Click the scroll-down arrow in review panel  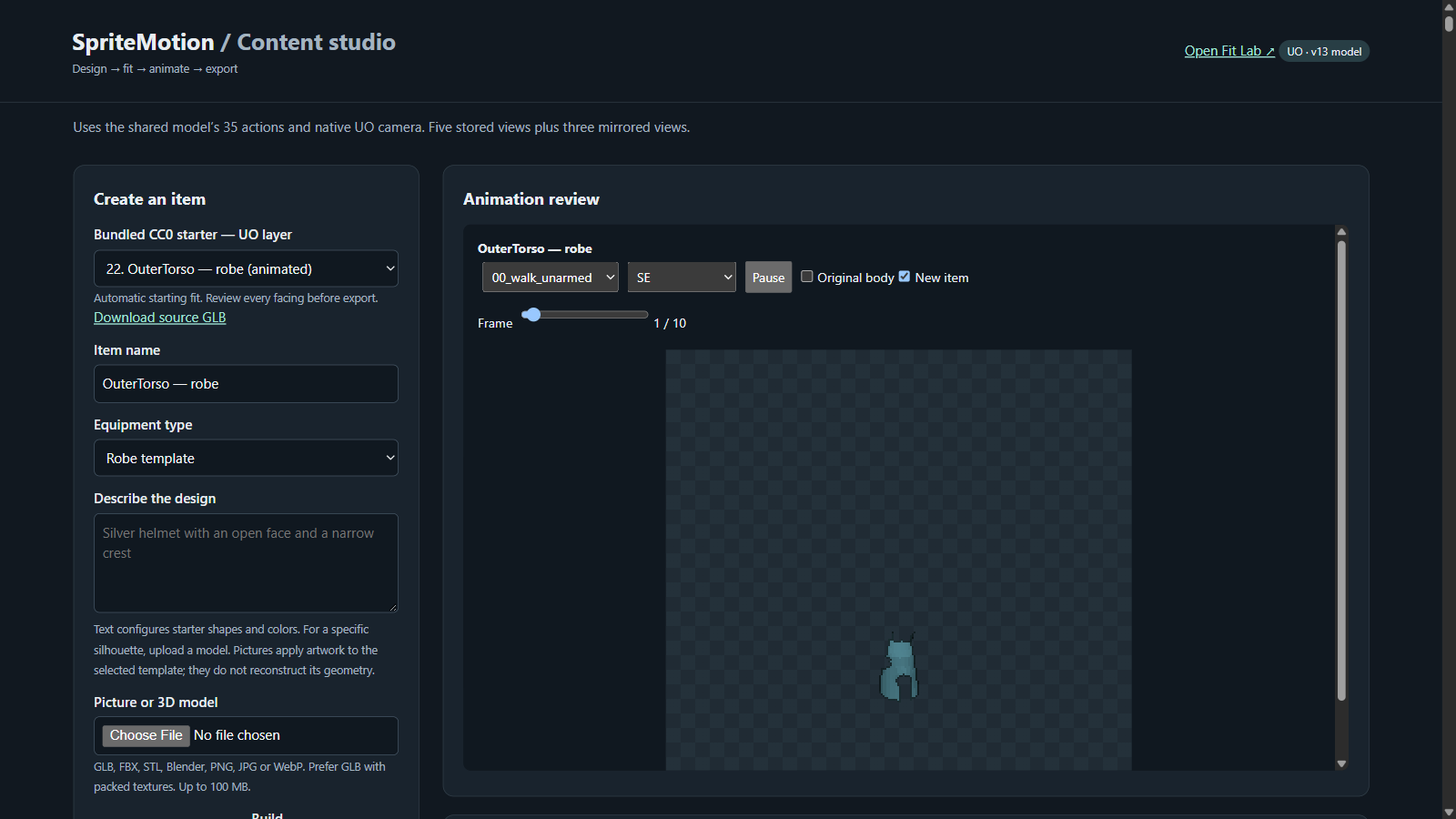pos(1341,764)
